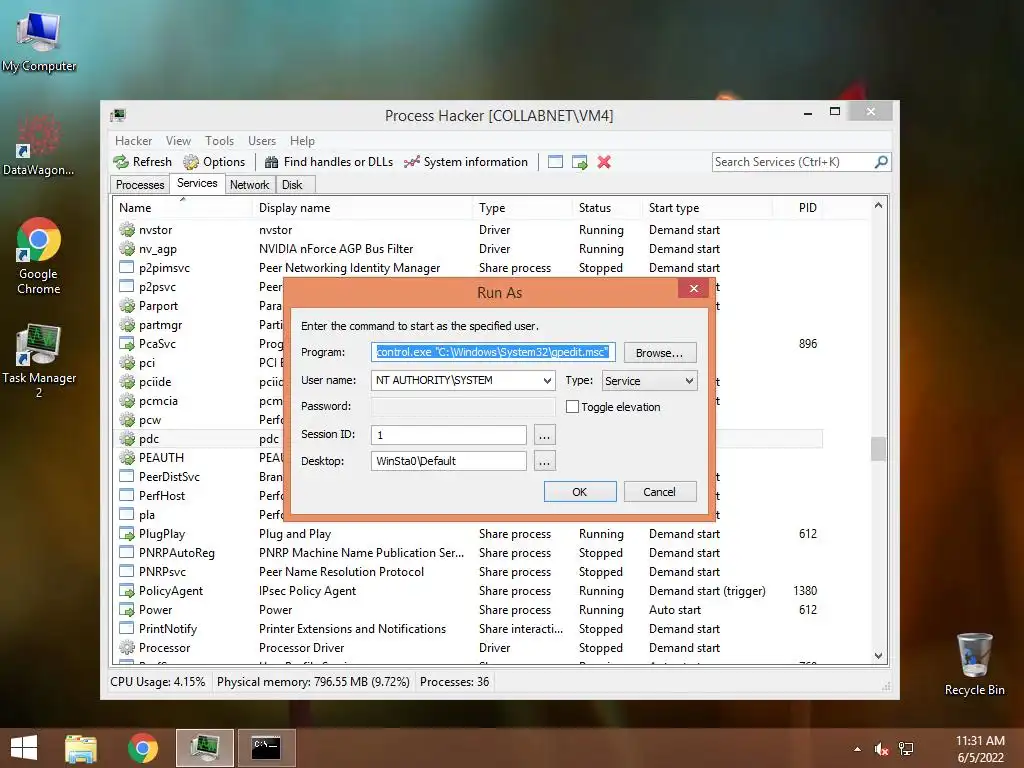Click OK in Run As dialog
Image resolution: width=1024 pixels, height=768 pixels.
tap(580, 492)
